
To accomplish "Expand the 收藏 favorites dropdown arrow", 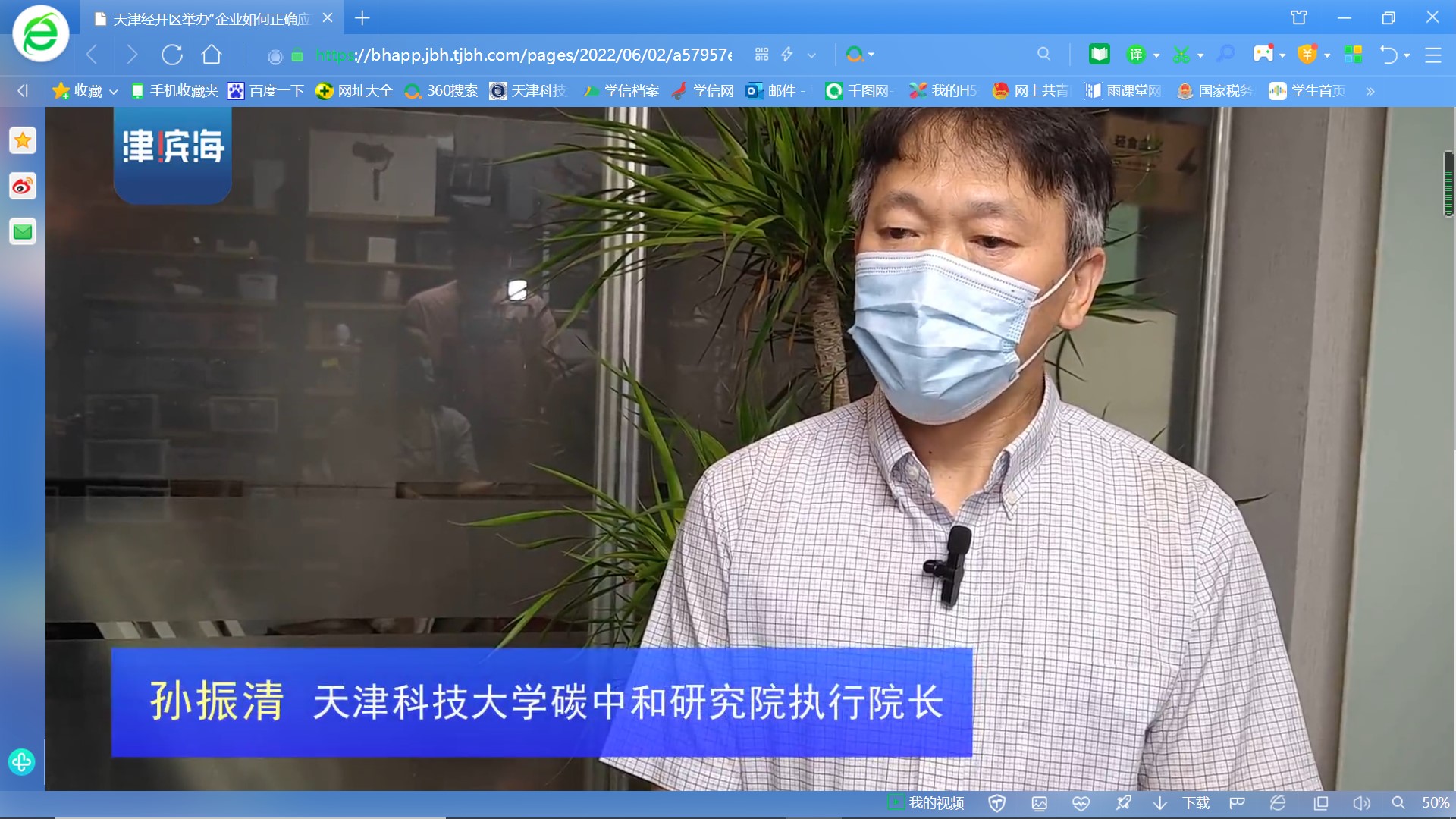I will [x=114, y=92].
